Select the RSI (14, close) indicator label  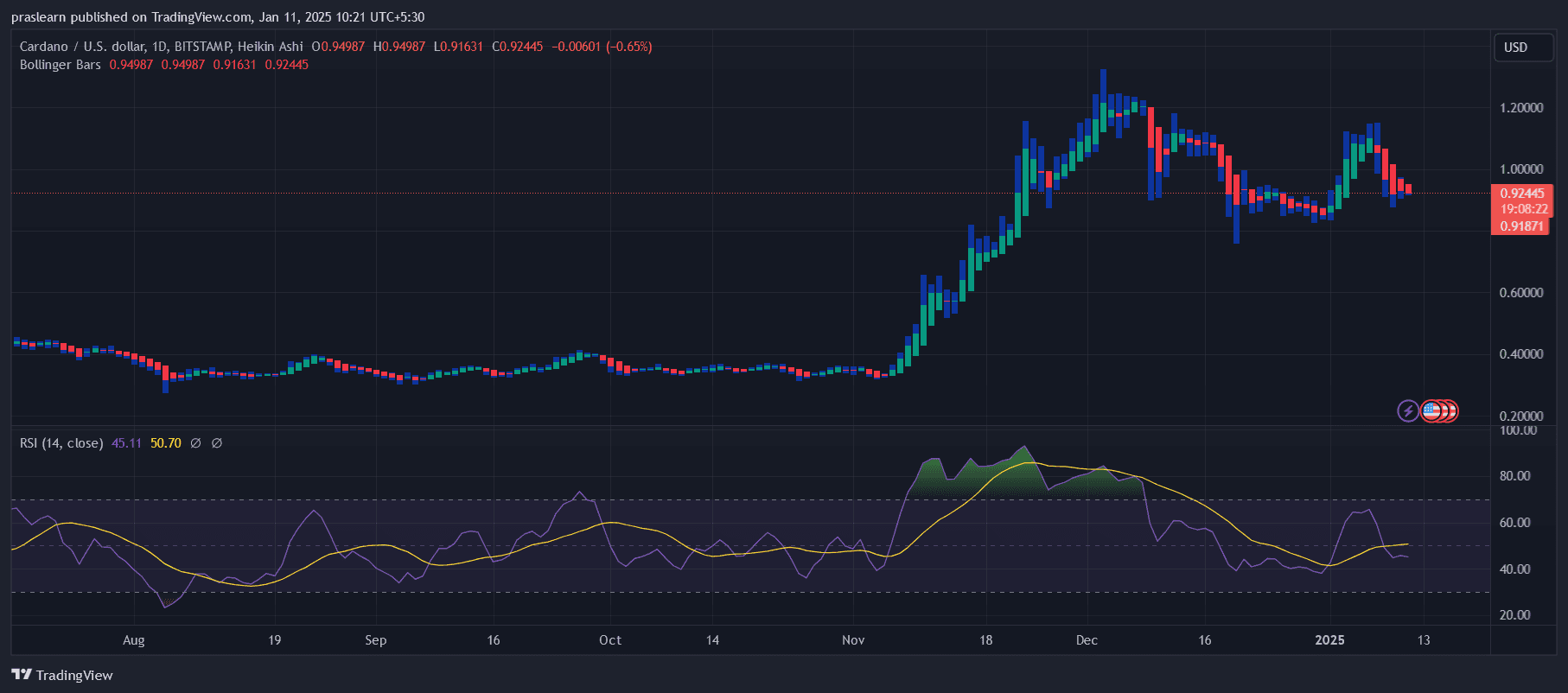[x=61, y=443]
